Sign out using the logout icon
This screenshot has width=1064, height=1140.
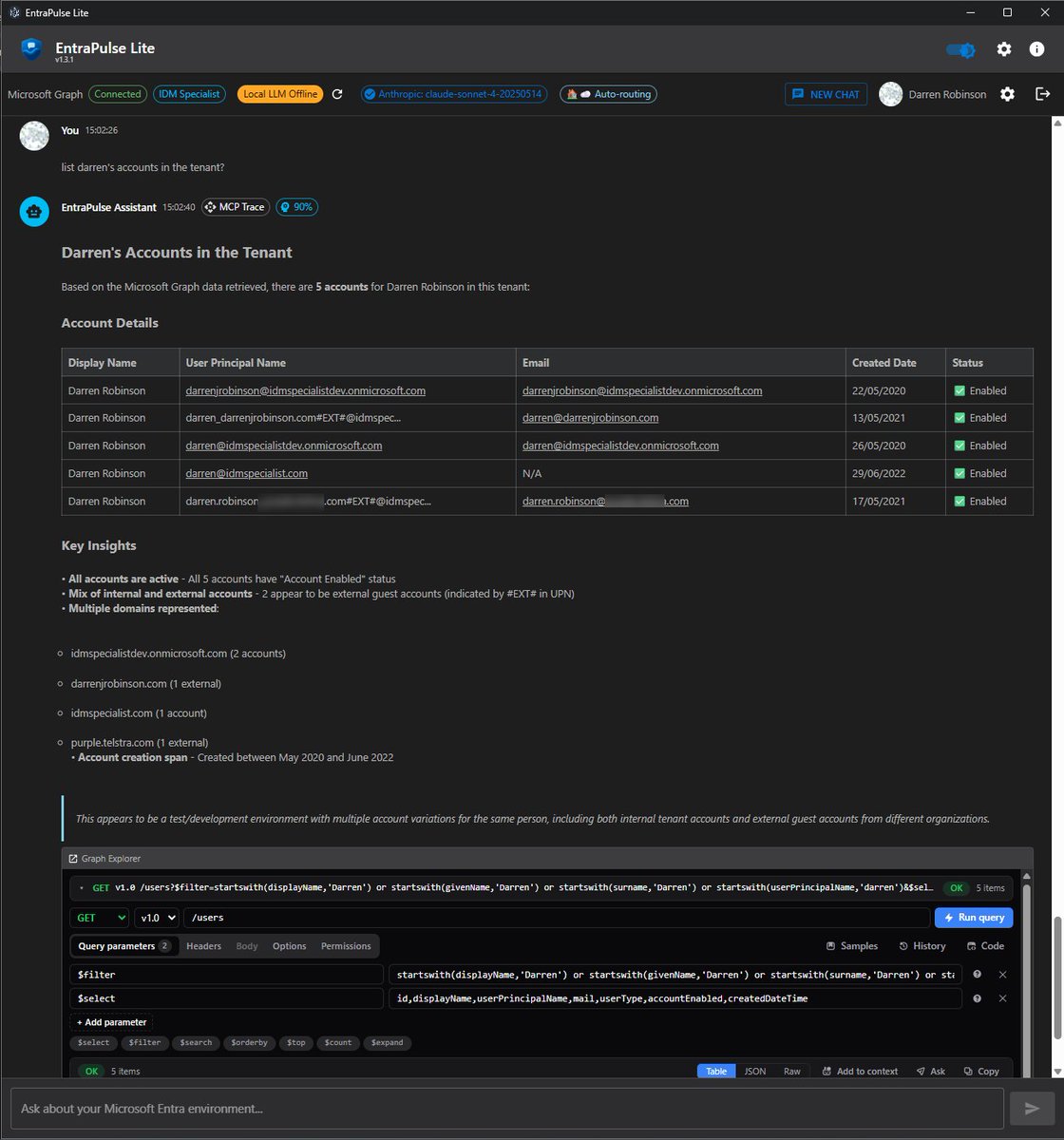click(1043, 94)
